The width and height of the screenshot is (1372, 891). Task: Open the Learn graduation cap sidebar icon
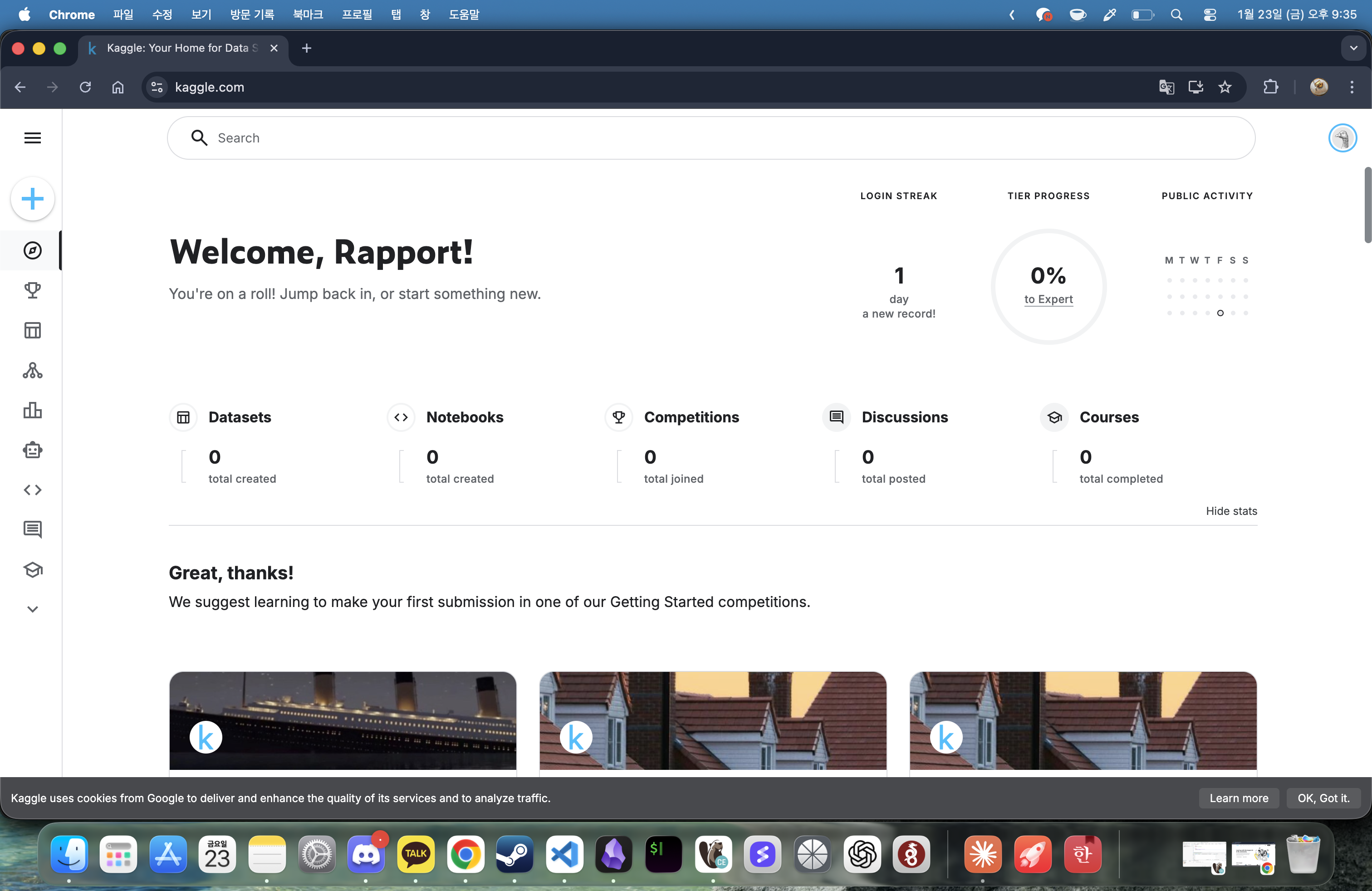tap(32, 569)
